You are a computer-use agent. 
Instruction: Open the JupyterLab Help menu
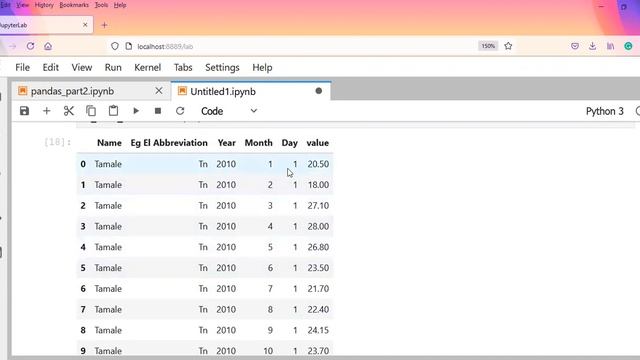pos(262,67)
